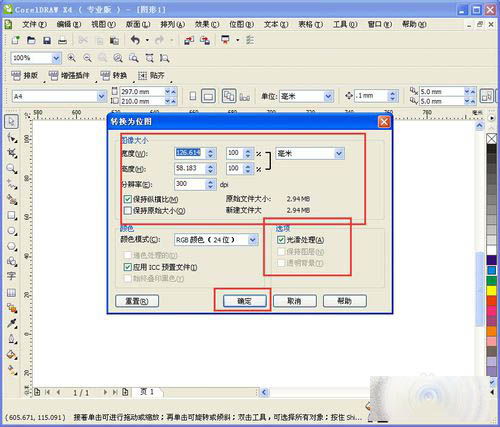
Task: Click the Zoom in magnifier icon
Action: [71, 58]
